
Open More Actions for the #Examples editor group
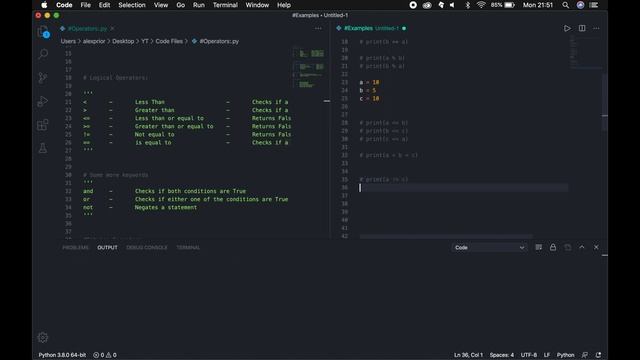point(596,28)
